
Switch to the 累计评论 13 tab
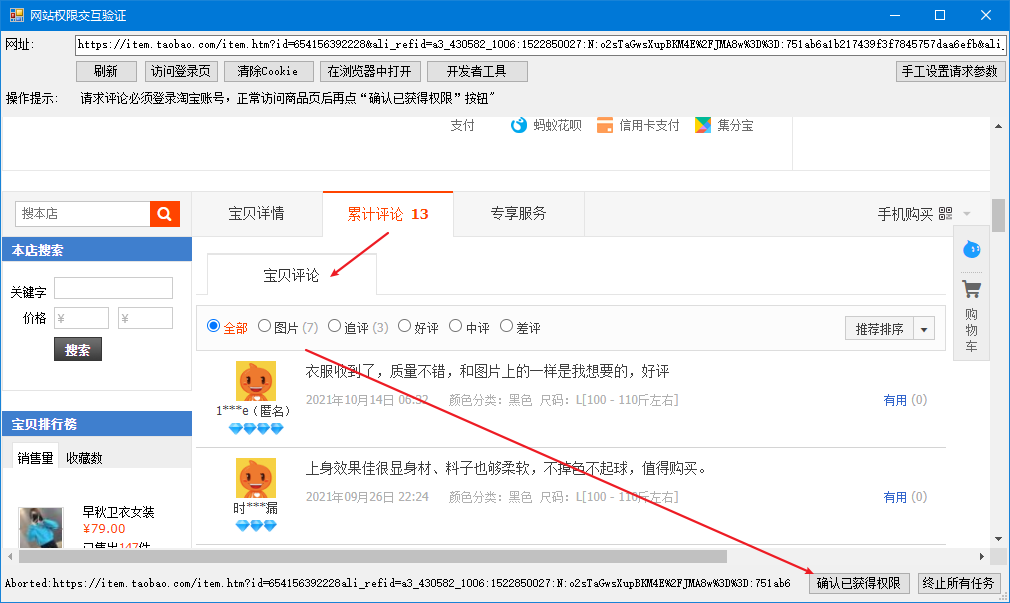tap(388, 214)
